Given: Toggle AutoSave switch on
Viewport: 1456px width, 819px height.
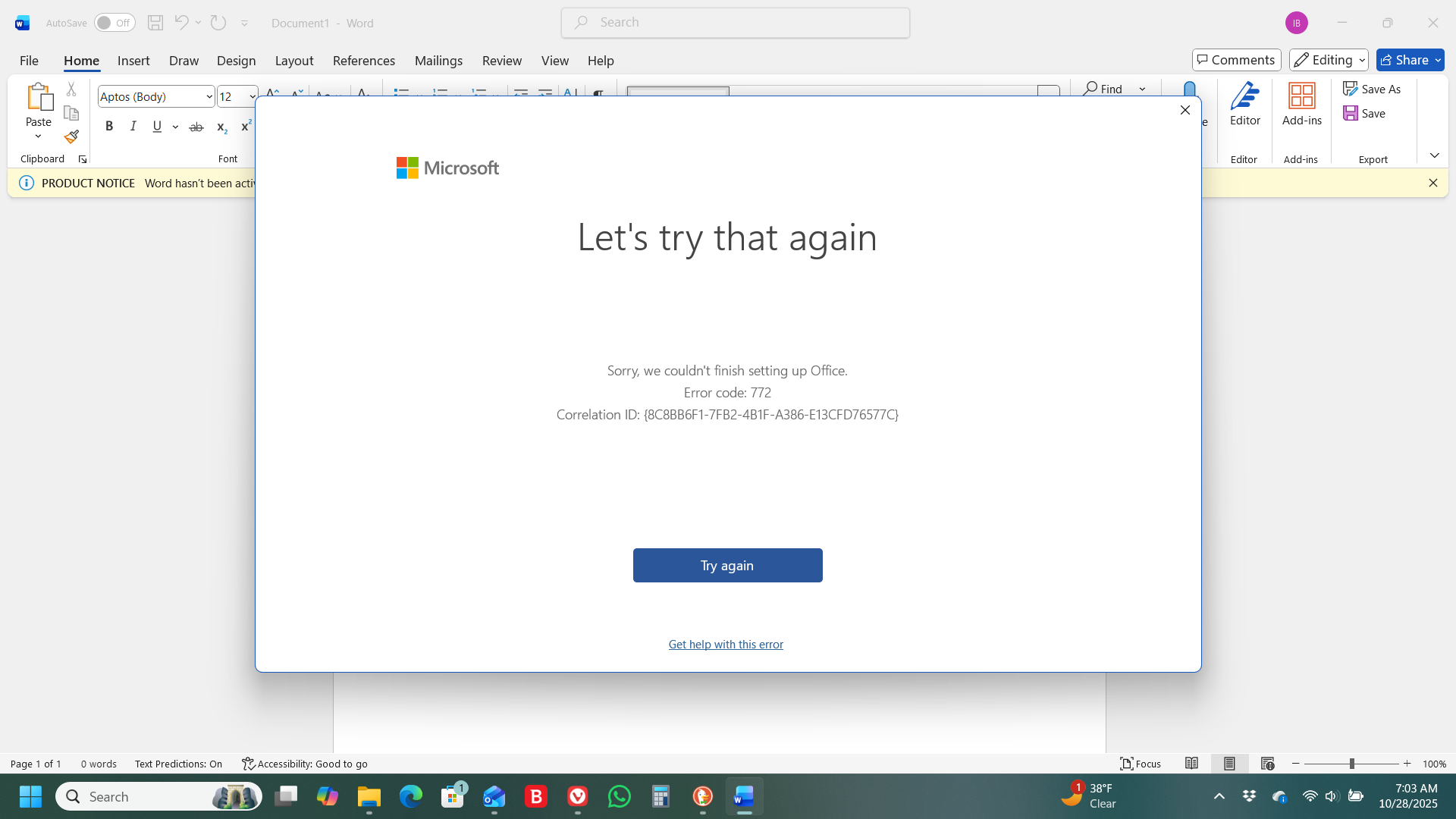Looking at the screenshot, I should (115, 23).
